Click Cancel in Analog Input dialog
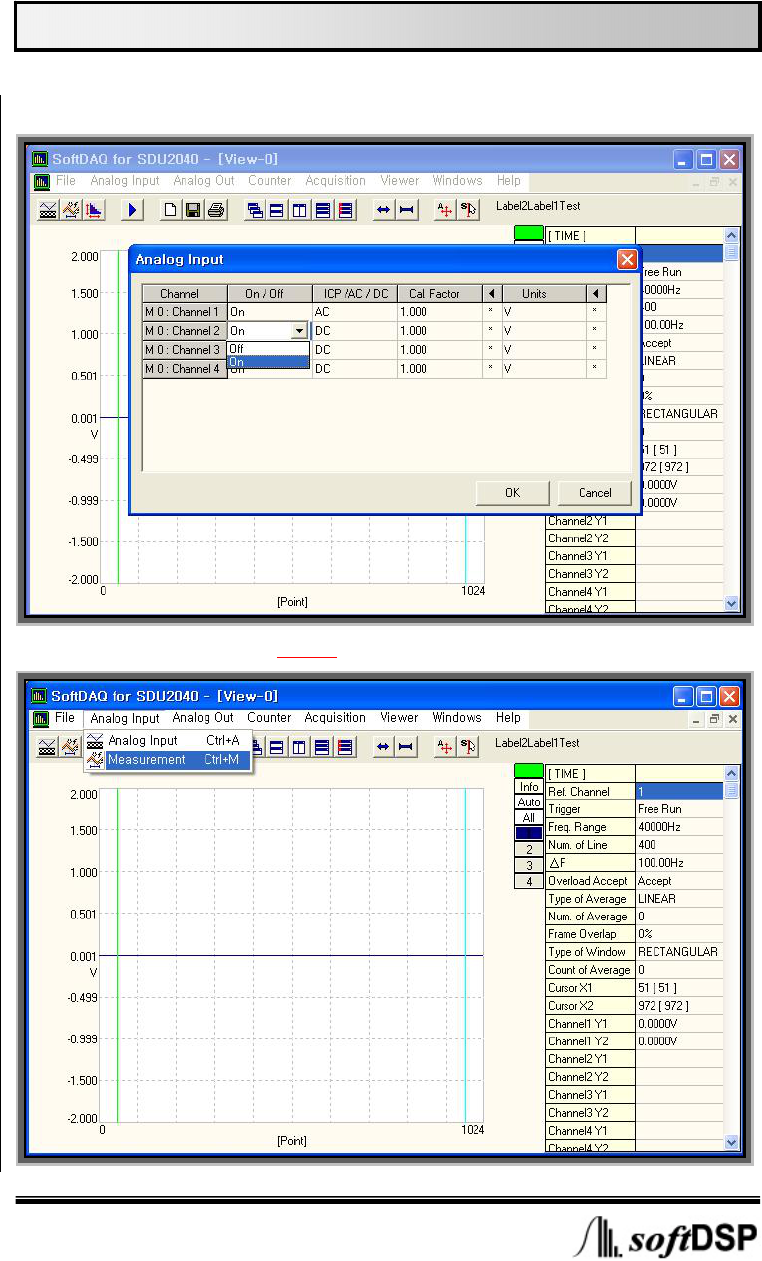 [595, 493]
